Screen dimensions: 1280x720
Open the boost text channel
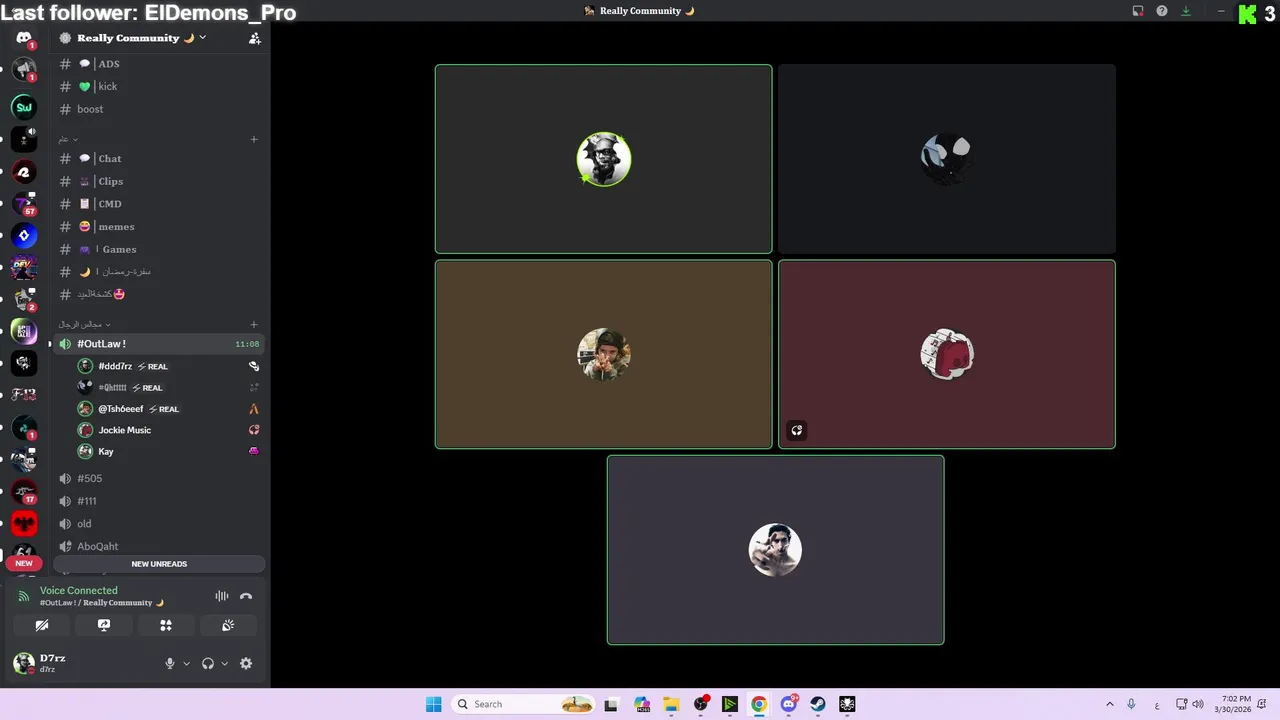[159, 109]
